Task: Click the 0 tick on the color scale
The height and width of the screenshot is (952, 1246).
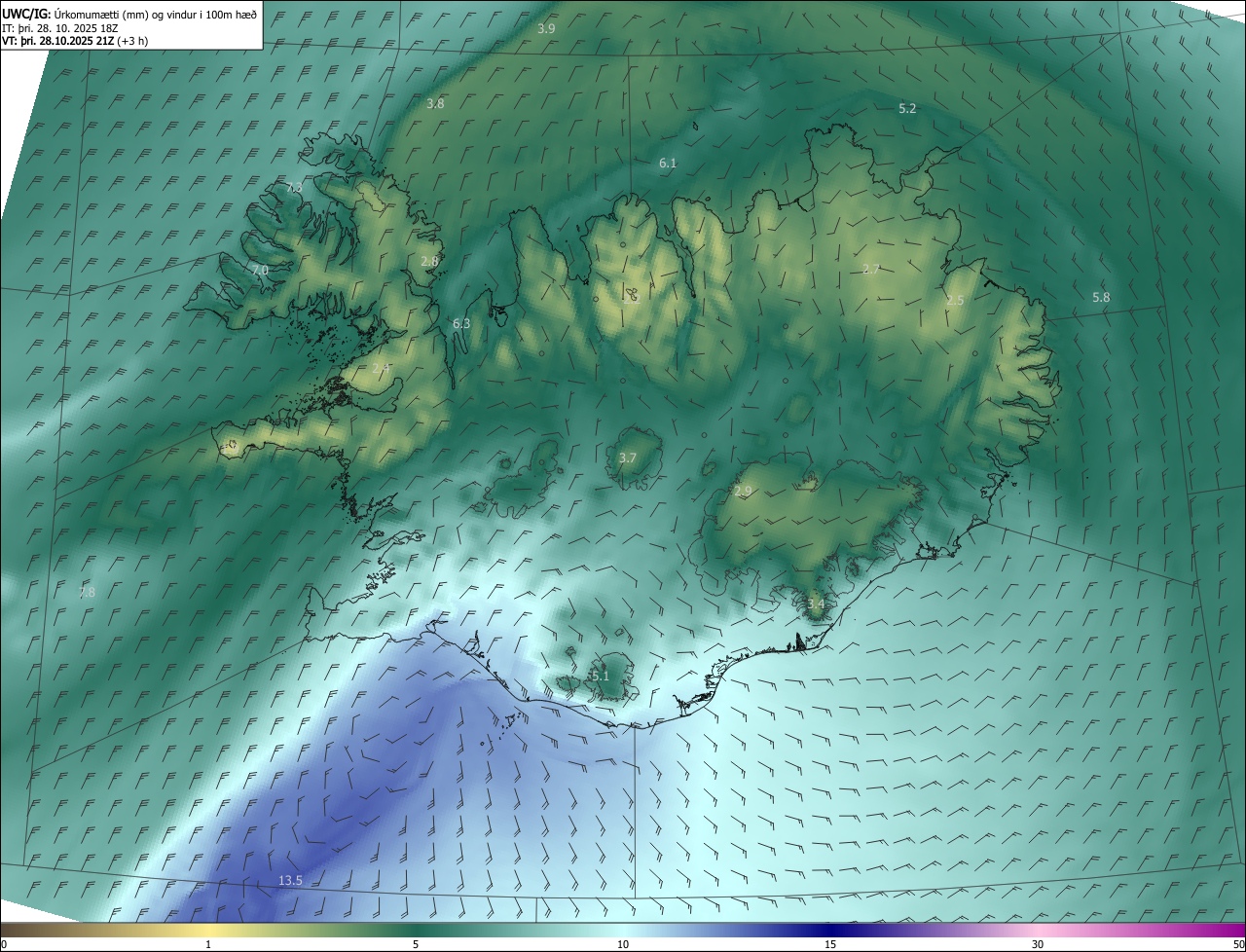Action: [x=4, y=944]
